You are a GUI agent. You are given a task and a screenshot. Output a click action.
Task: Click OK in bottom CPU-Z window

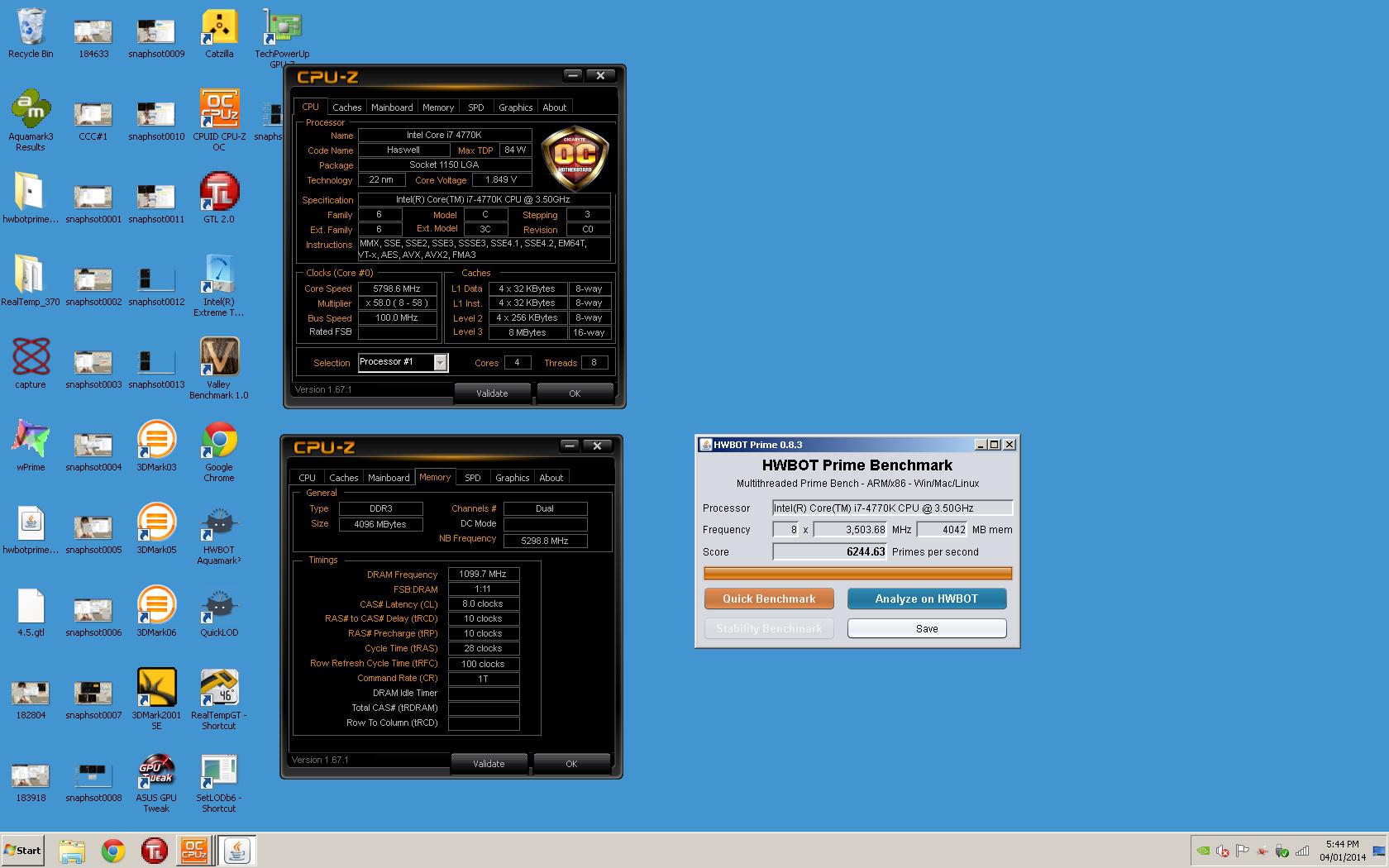[571, 764]
